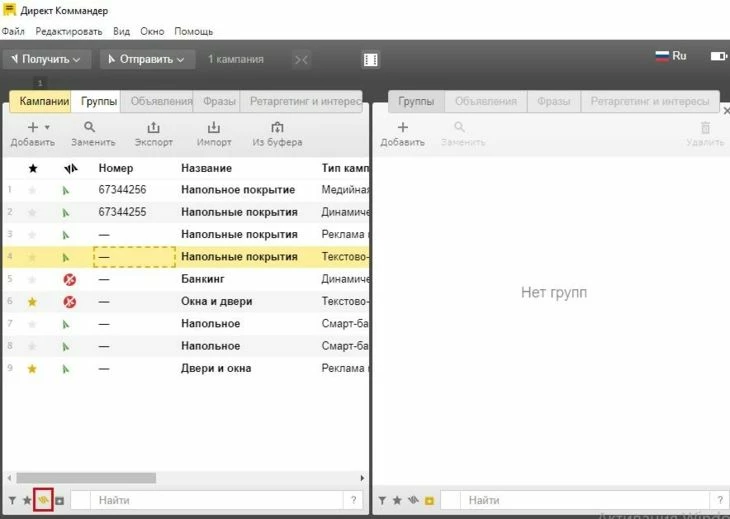This screenshot has width=730, height=519.
Task: Sort campaigns by the Название column header
Action: pyautogui.click(x=206, y=168)
